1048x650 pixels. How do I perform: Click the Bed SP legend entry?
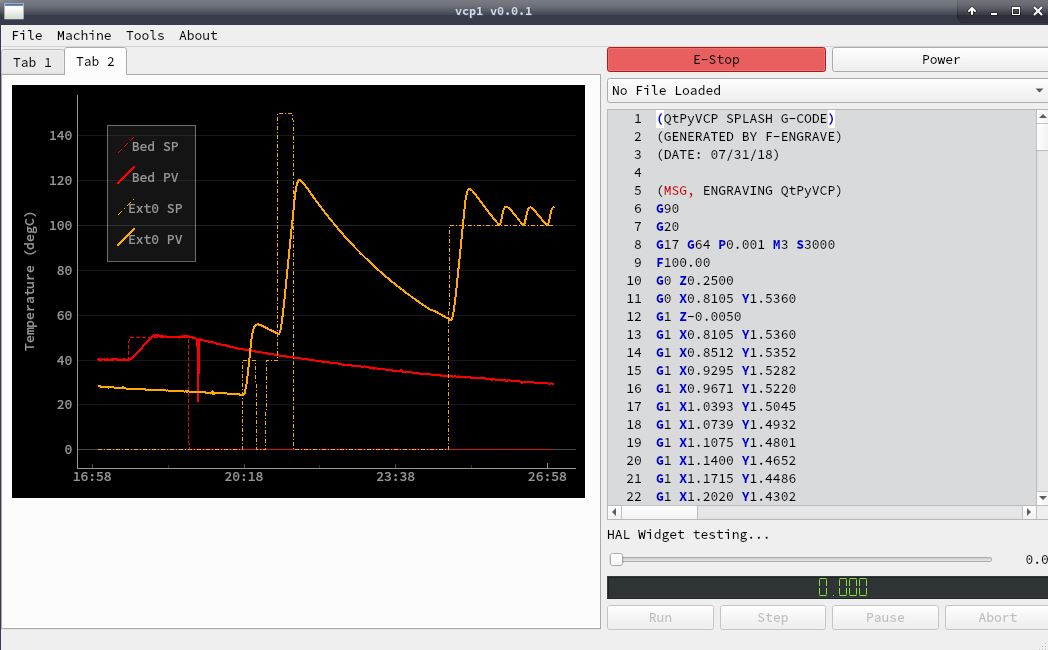[x=148, y=146]
